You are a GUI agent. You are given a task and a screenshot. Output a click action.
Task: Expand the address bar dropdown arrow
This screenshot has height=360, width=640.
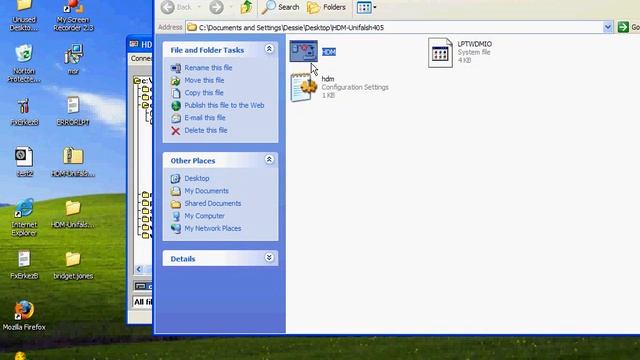607,27
